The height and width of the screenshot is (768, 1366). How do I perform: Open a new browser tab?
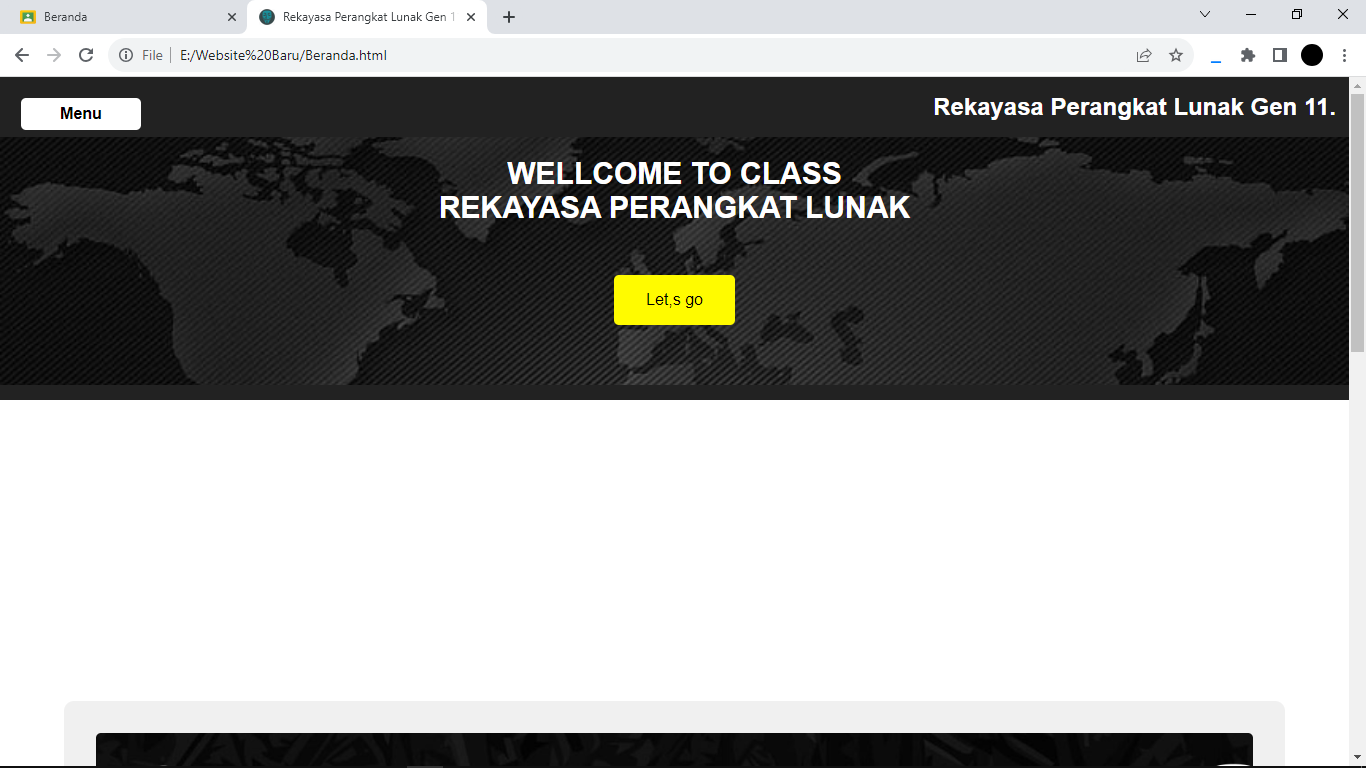click(509, 17)
